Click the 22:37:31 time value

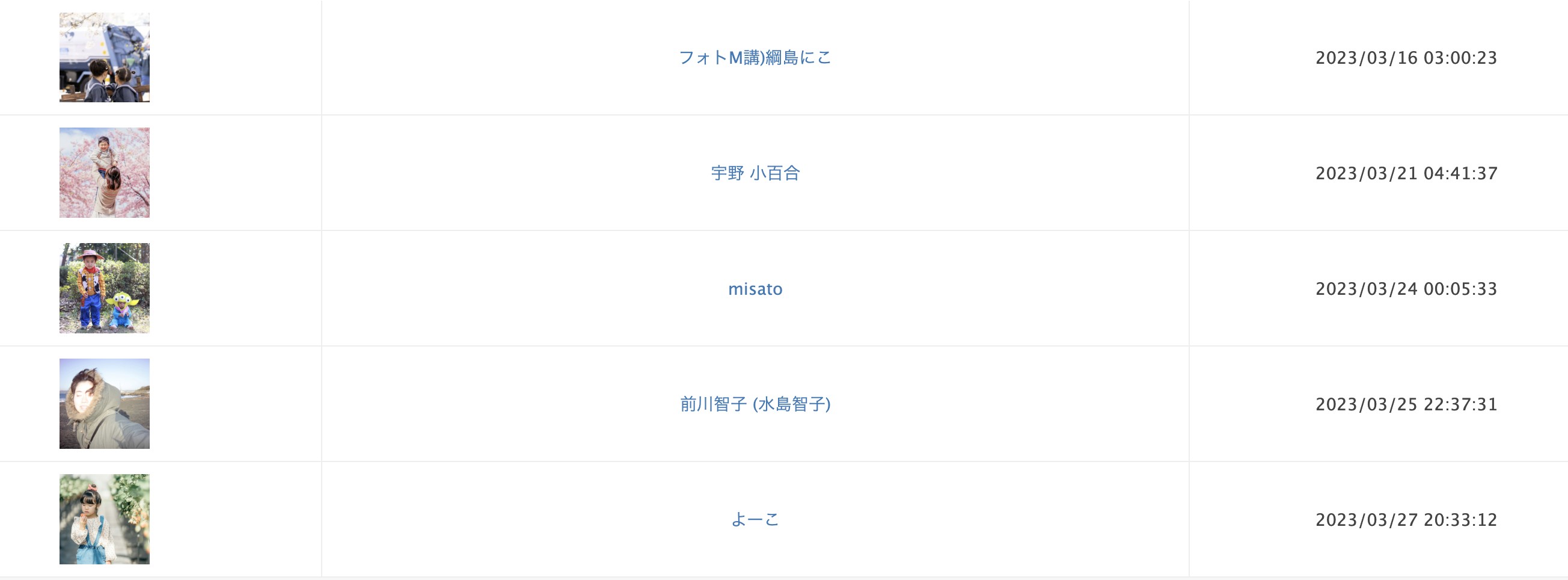click(x=1461, y=404)
